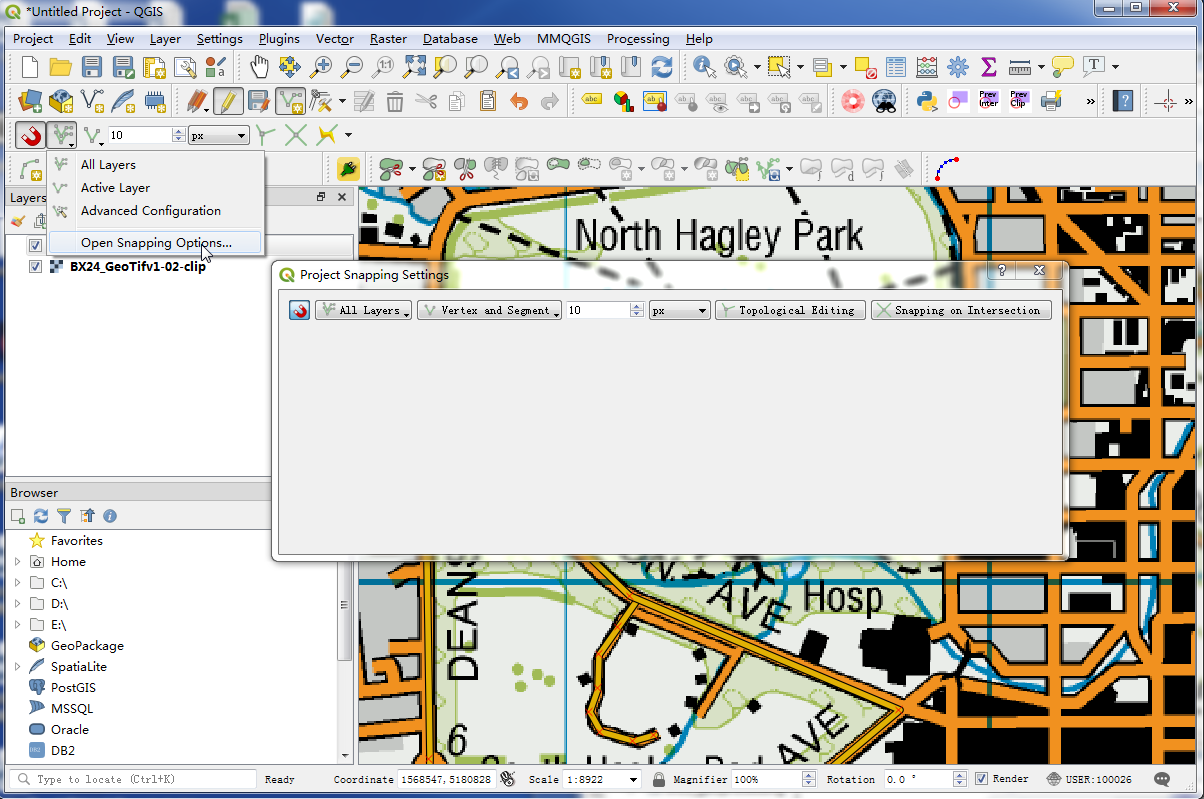Open the MMQGIS menu
Viewport: 1204px width, 799px height.
click(x=564, y=39)
